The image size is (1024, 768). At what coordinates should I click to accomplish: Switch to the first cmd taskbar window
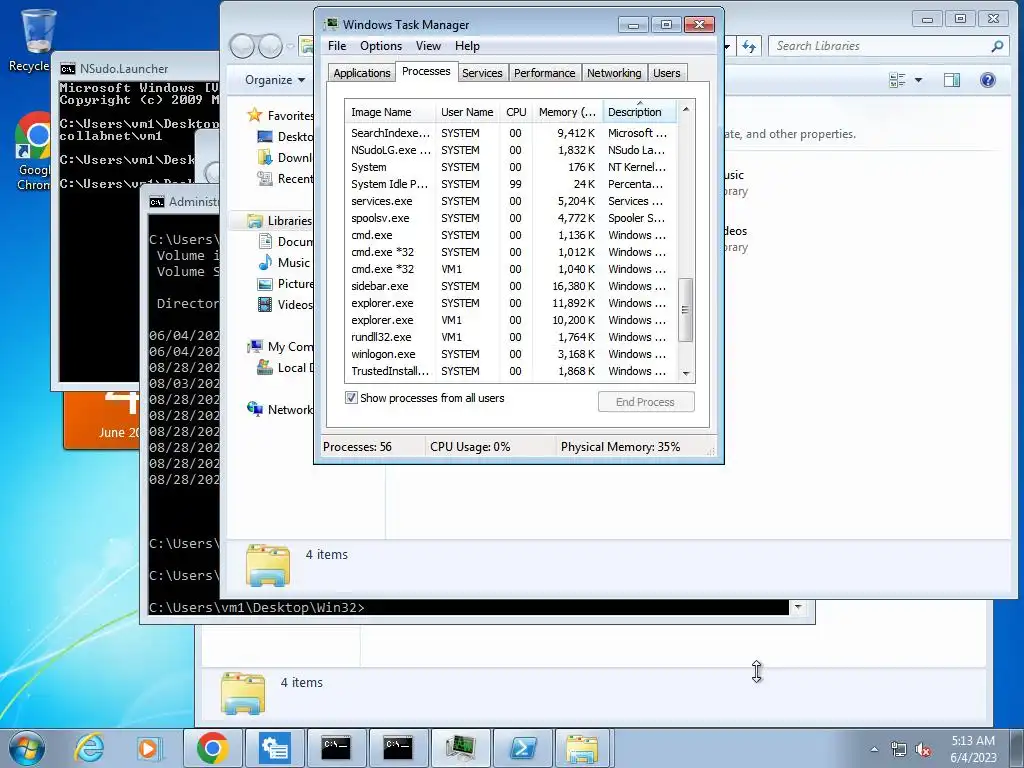tap(336, 748)
